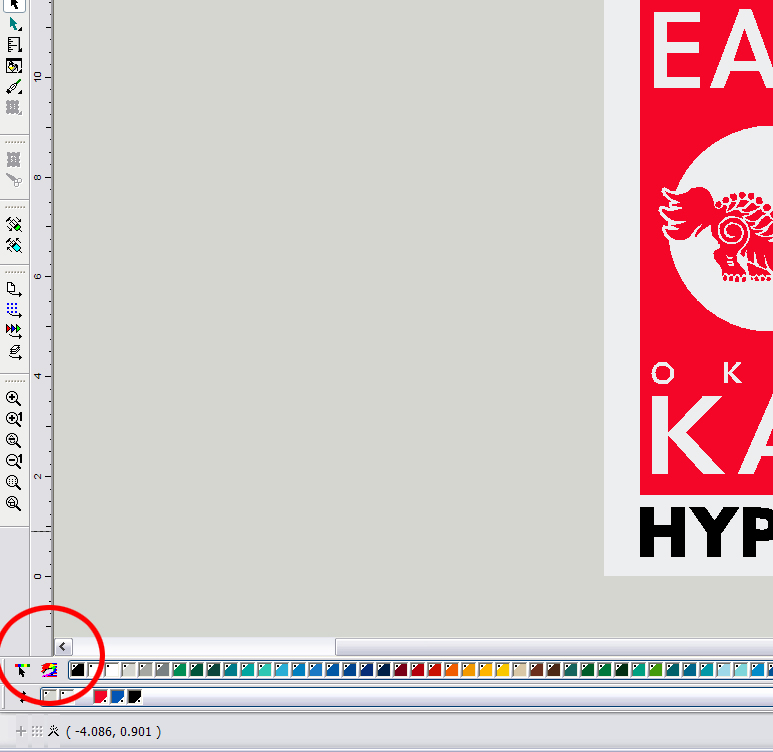Click the zoom in magnifier marked 1
This screenshot has height=752, width=773.
[x=14, y=419]
